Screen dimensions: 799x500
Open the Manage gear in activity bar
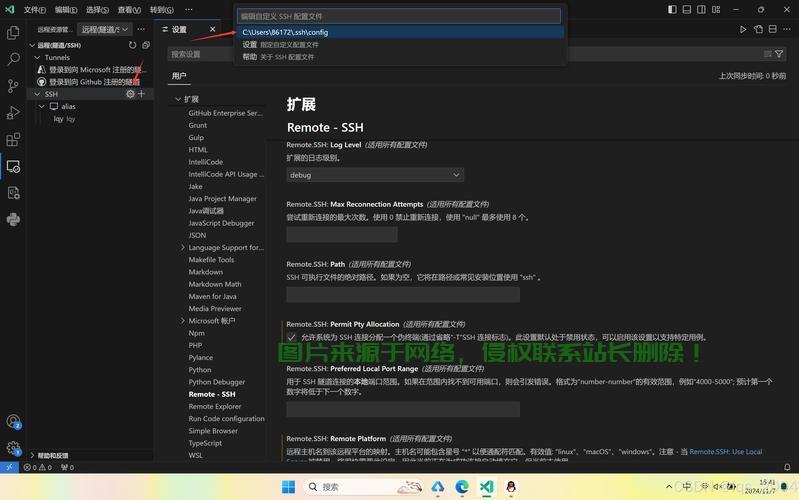pos(13,448)
